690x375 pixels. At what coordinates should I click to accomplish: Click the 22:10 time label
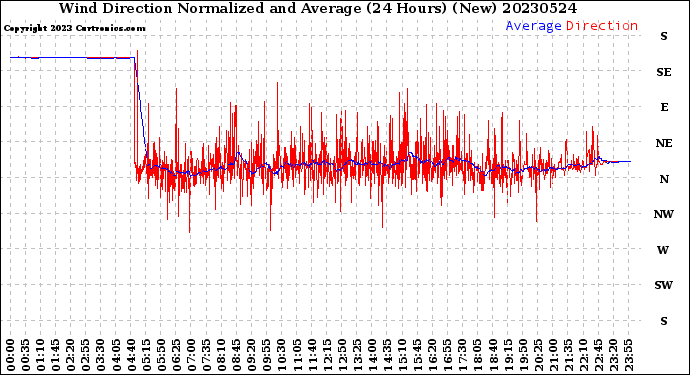coord(584,355)
